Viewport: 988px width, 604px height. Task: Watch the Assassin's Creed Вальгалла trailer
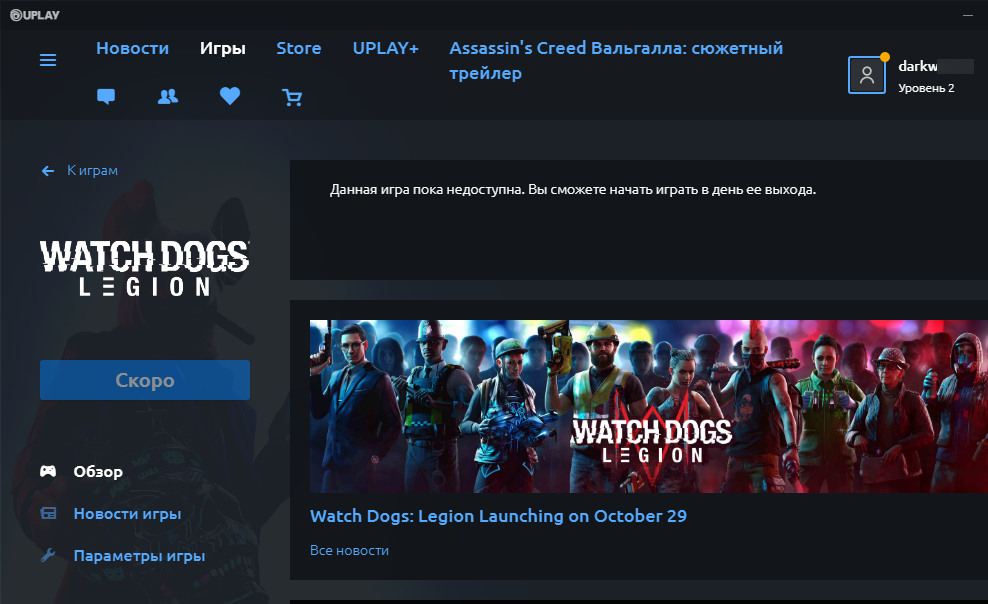click(x=617, y=60)
